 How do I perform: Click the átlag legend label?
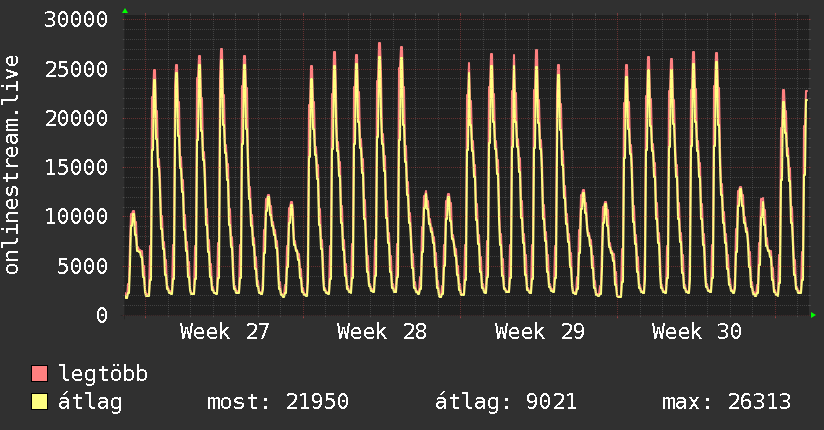coord(90,402)
